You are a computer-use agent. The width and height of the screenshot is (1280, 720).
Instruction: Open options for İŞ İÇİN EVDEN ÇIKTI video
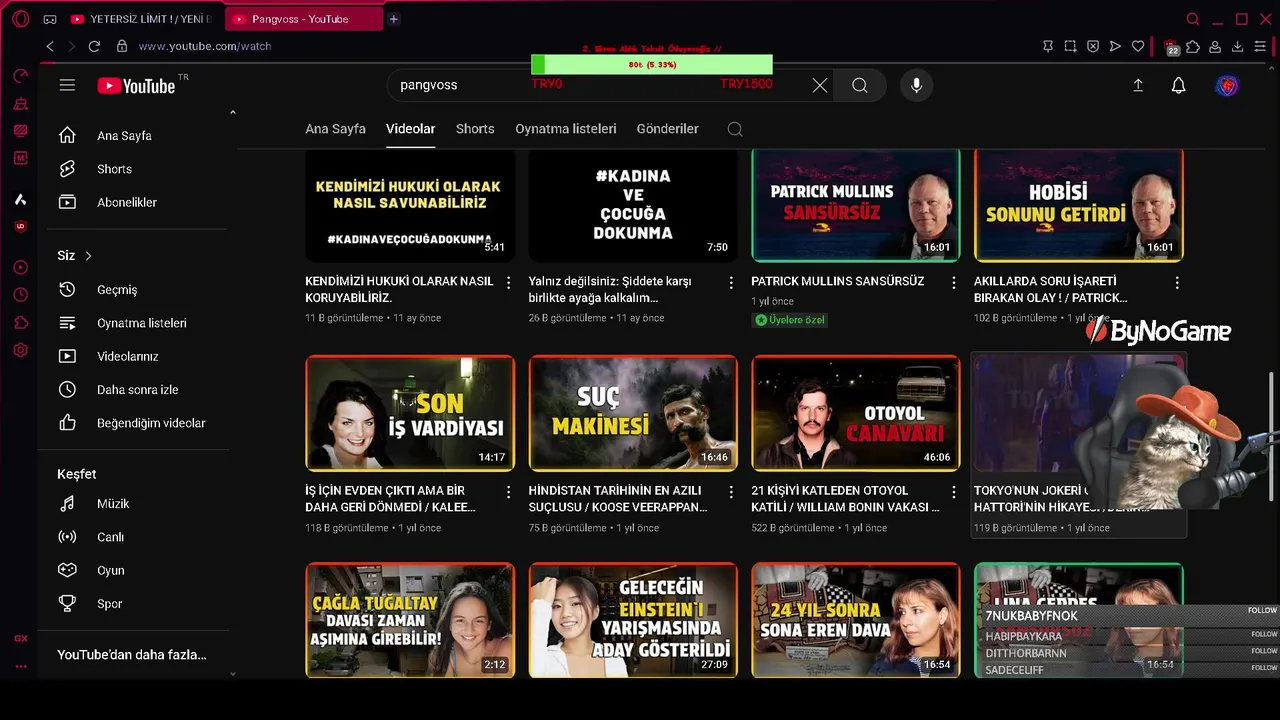[x=508, y=492]
